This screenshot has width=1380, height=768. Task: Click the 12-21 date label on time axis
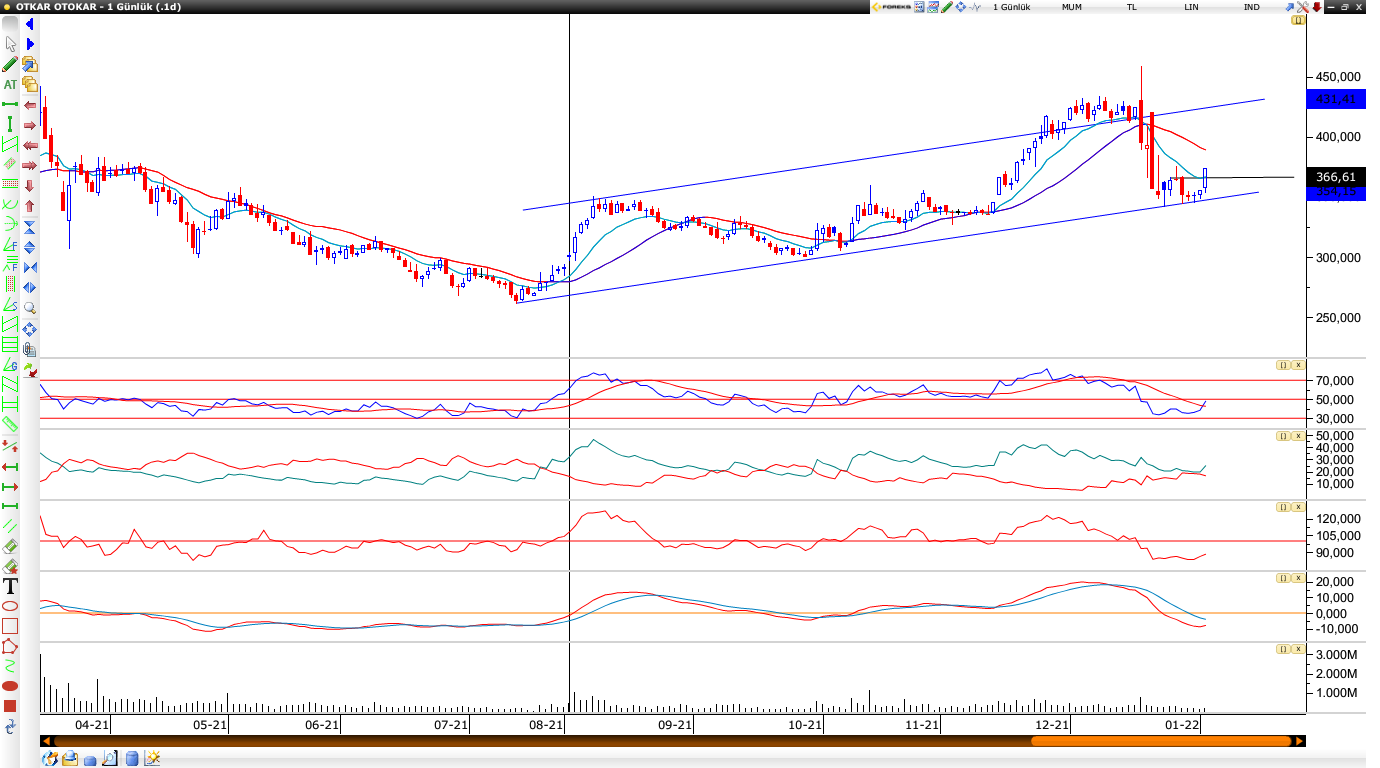[x=1052, y=724]
